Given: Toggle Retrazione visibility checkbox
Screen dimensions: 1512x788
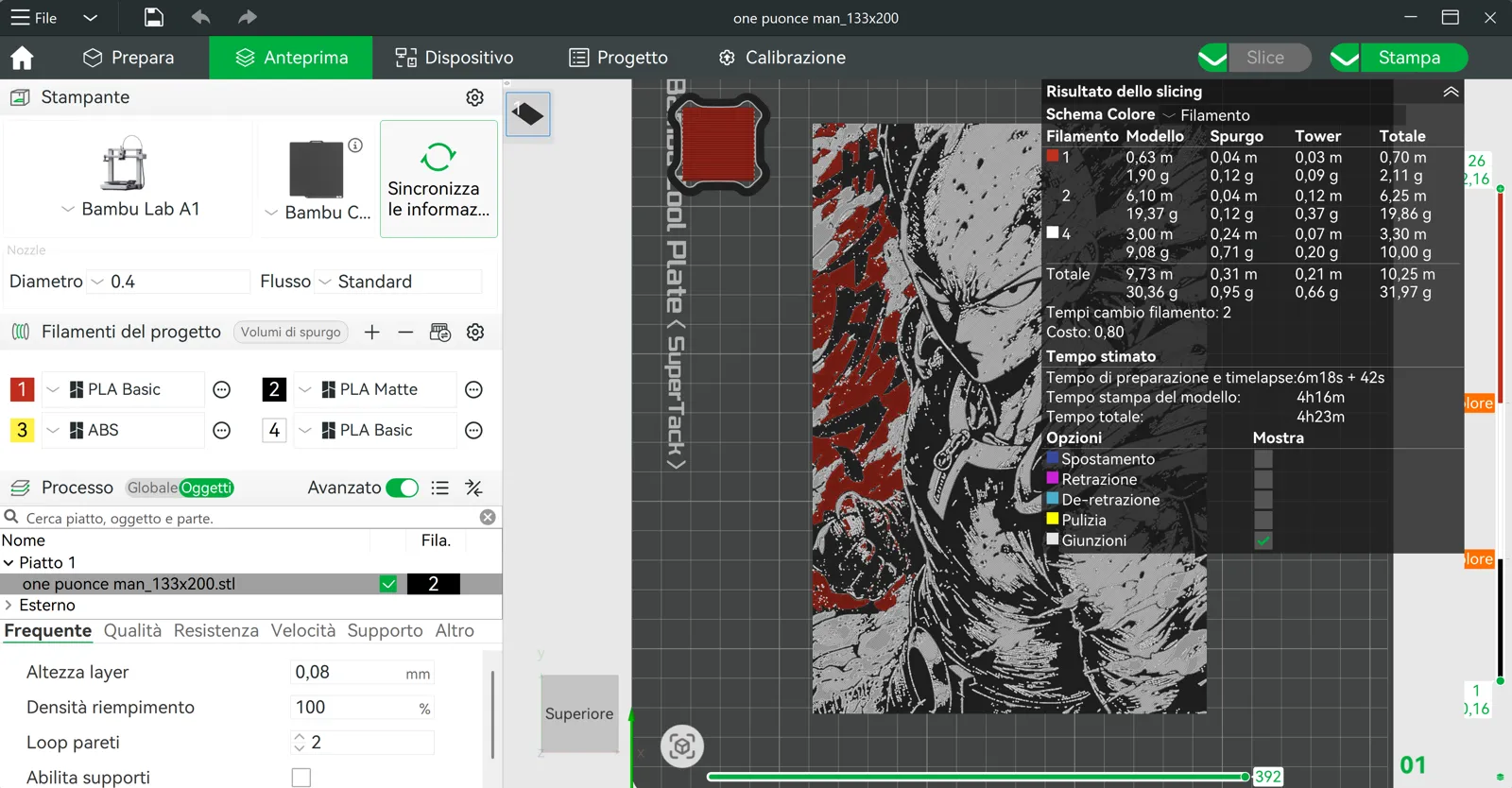Looking at the screenshot, I should click(x=1263, y=479).
